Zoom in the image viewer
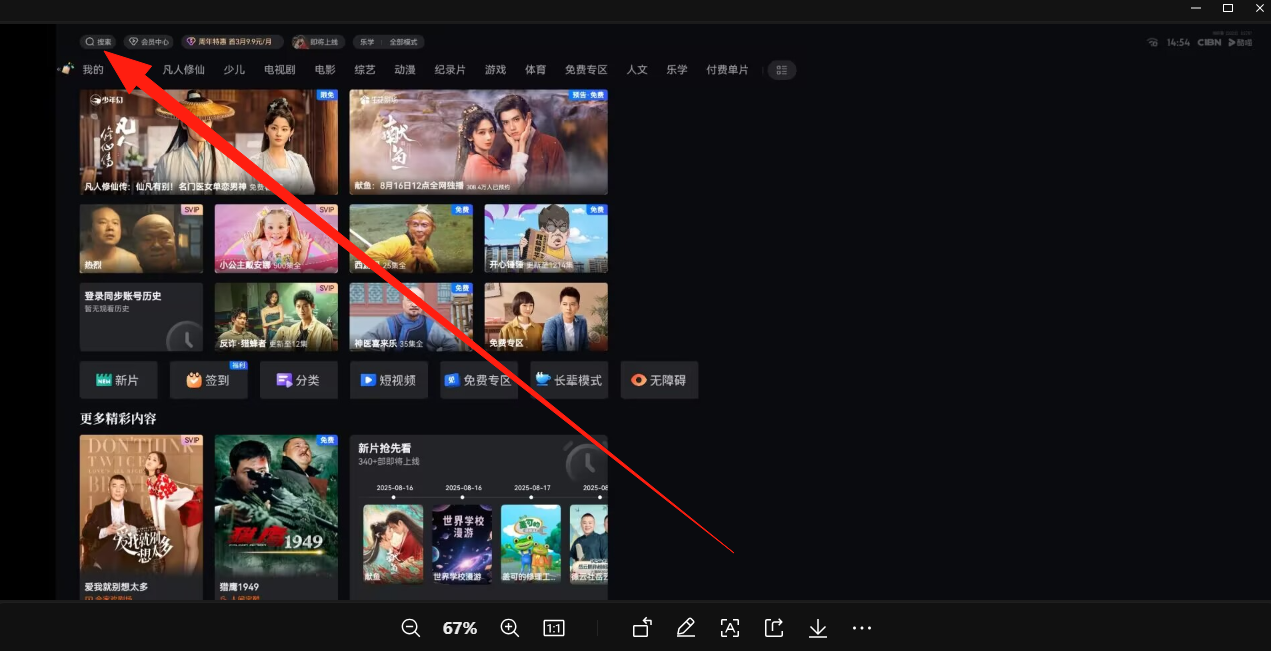 [510, 628]
